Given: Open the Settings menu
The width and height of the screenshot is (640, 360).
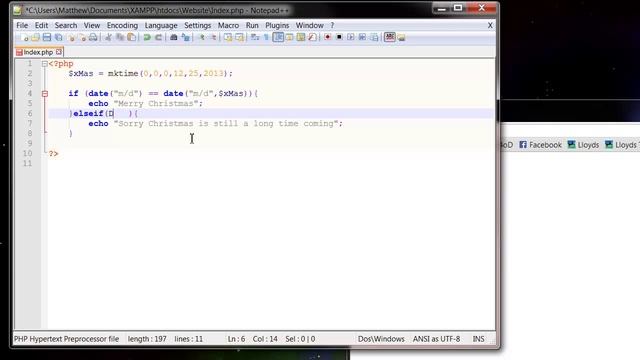Looking at the screenshot, I should [x=198, y=25].
